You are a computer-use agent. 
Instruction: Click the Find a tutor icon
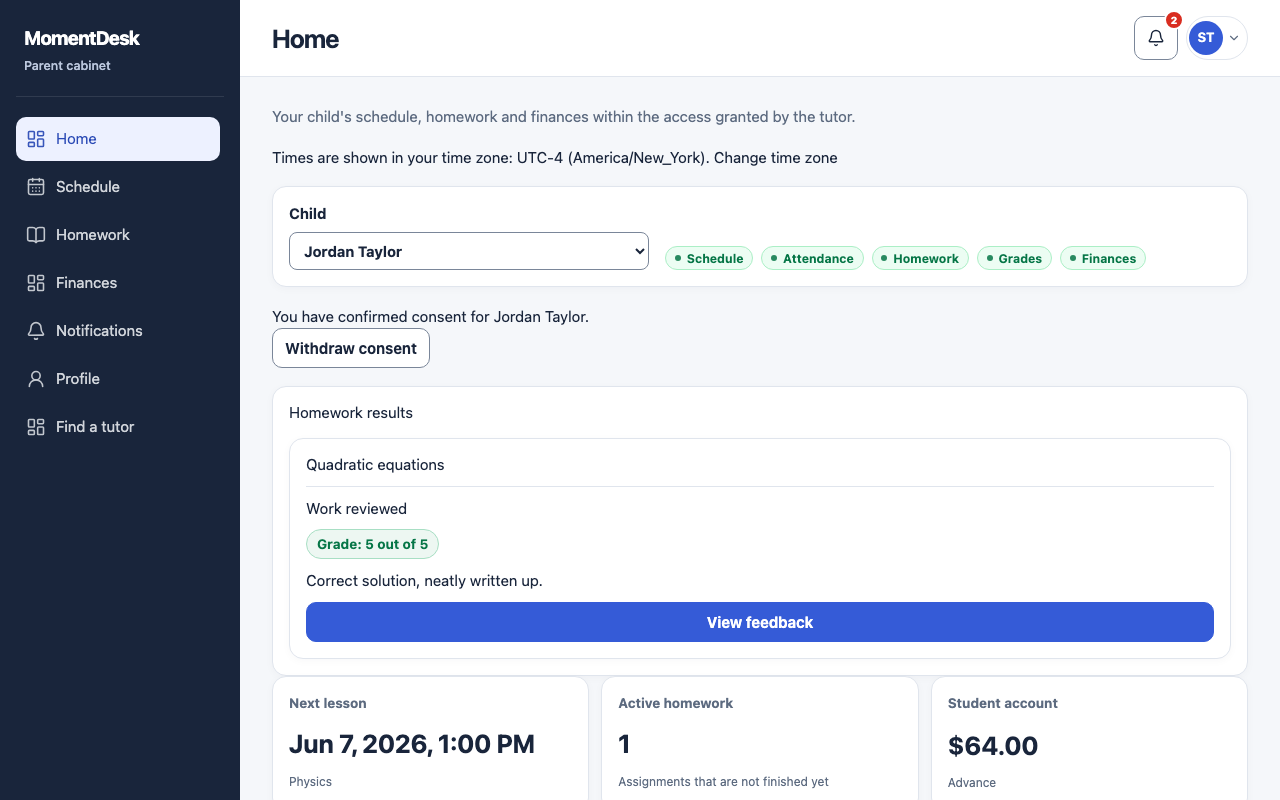coord(36,427)
